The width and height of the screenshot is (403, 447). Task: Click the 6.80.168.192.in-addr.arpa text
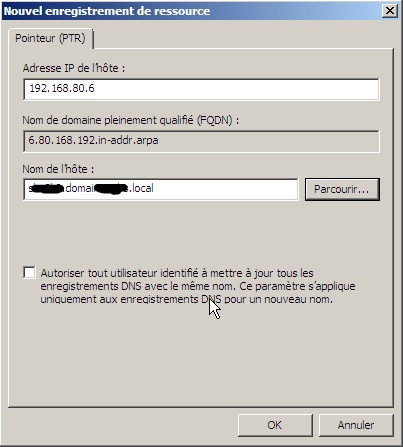(93, 140)
